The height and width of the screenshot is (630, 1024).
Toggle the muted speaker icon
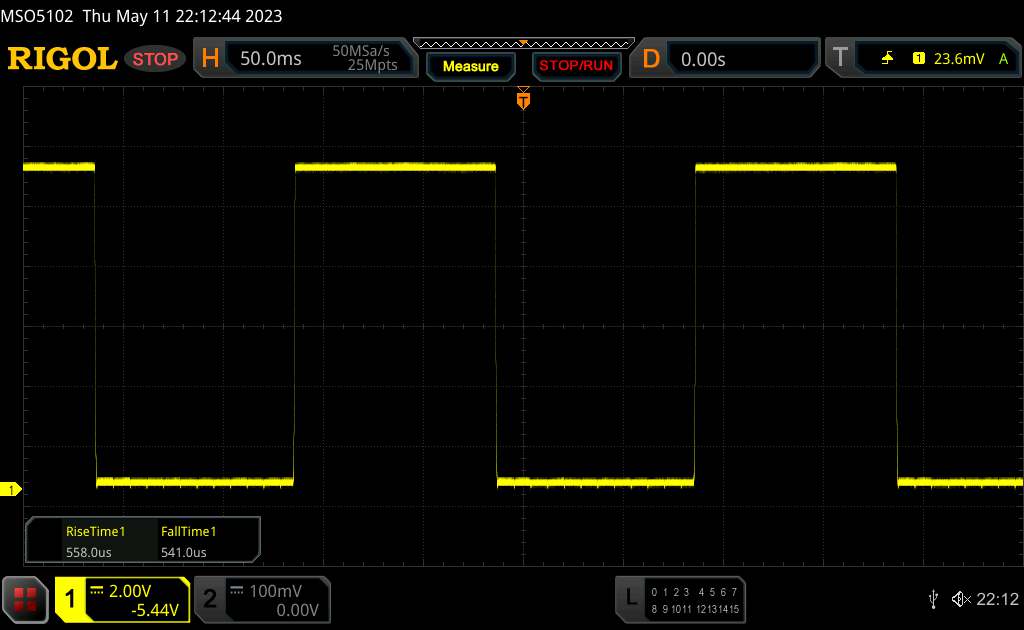(961, 599)
